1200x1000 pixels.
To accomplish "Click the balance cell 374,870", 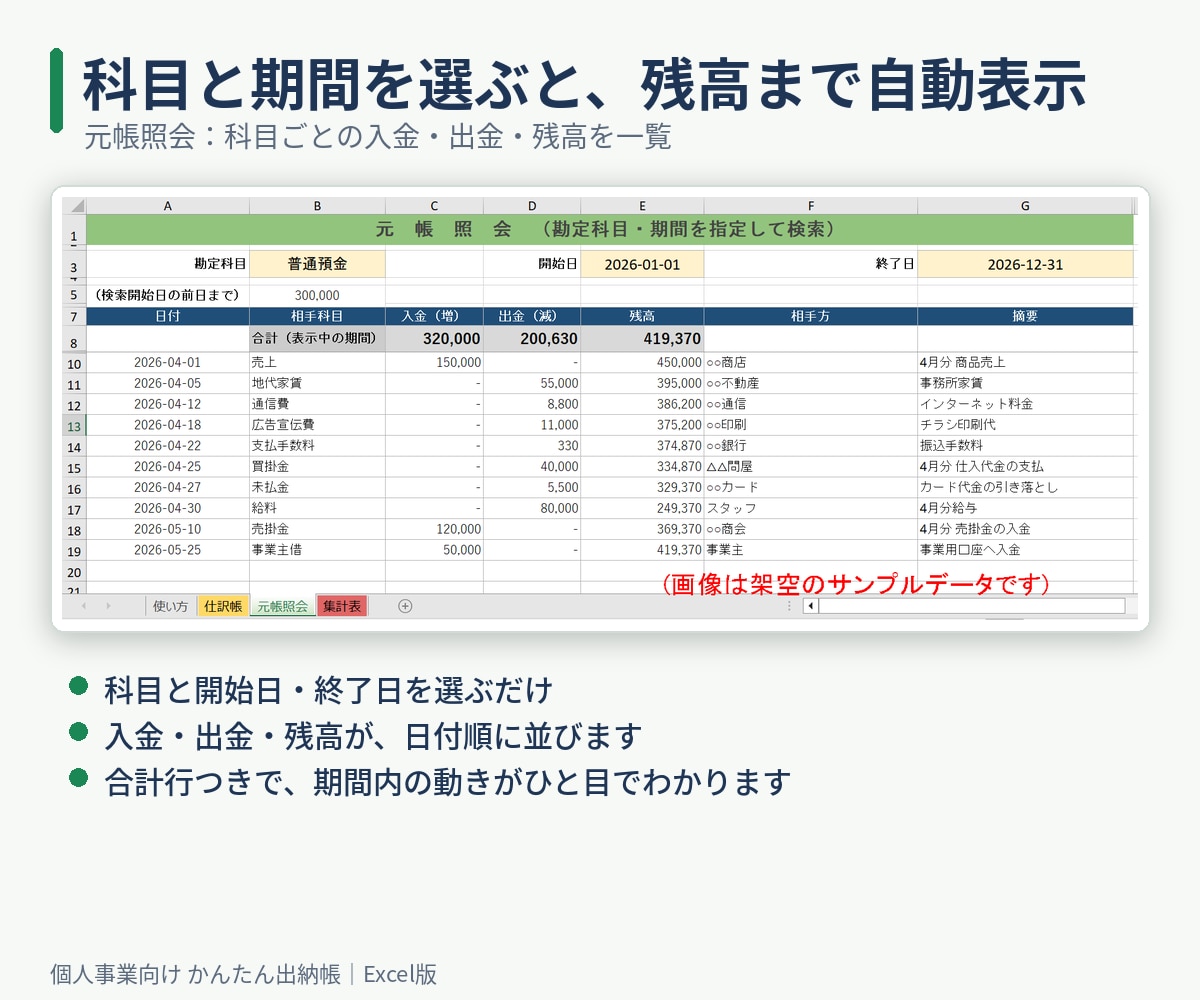I will coord(642,446).
